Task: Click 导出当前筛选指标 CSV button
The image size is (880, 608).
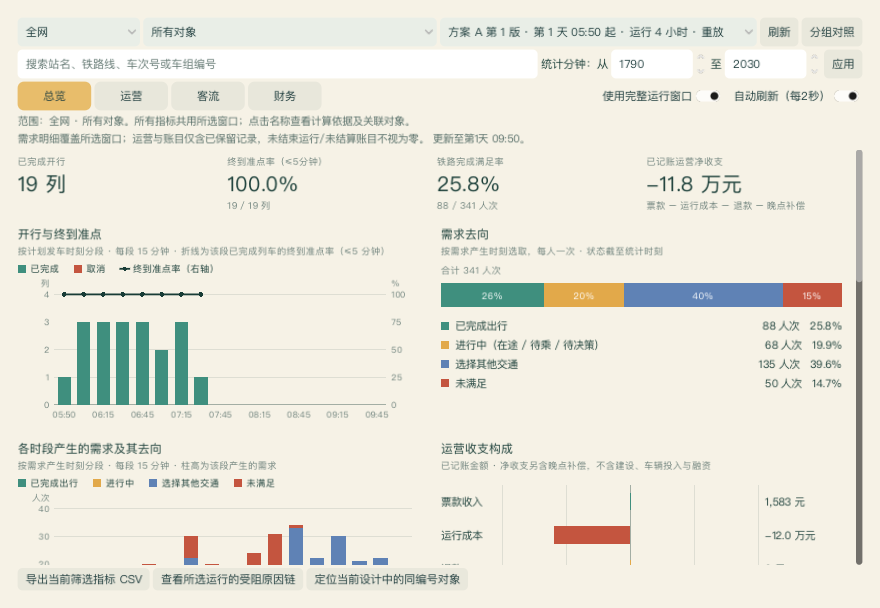Action: [84, 579]
